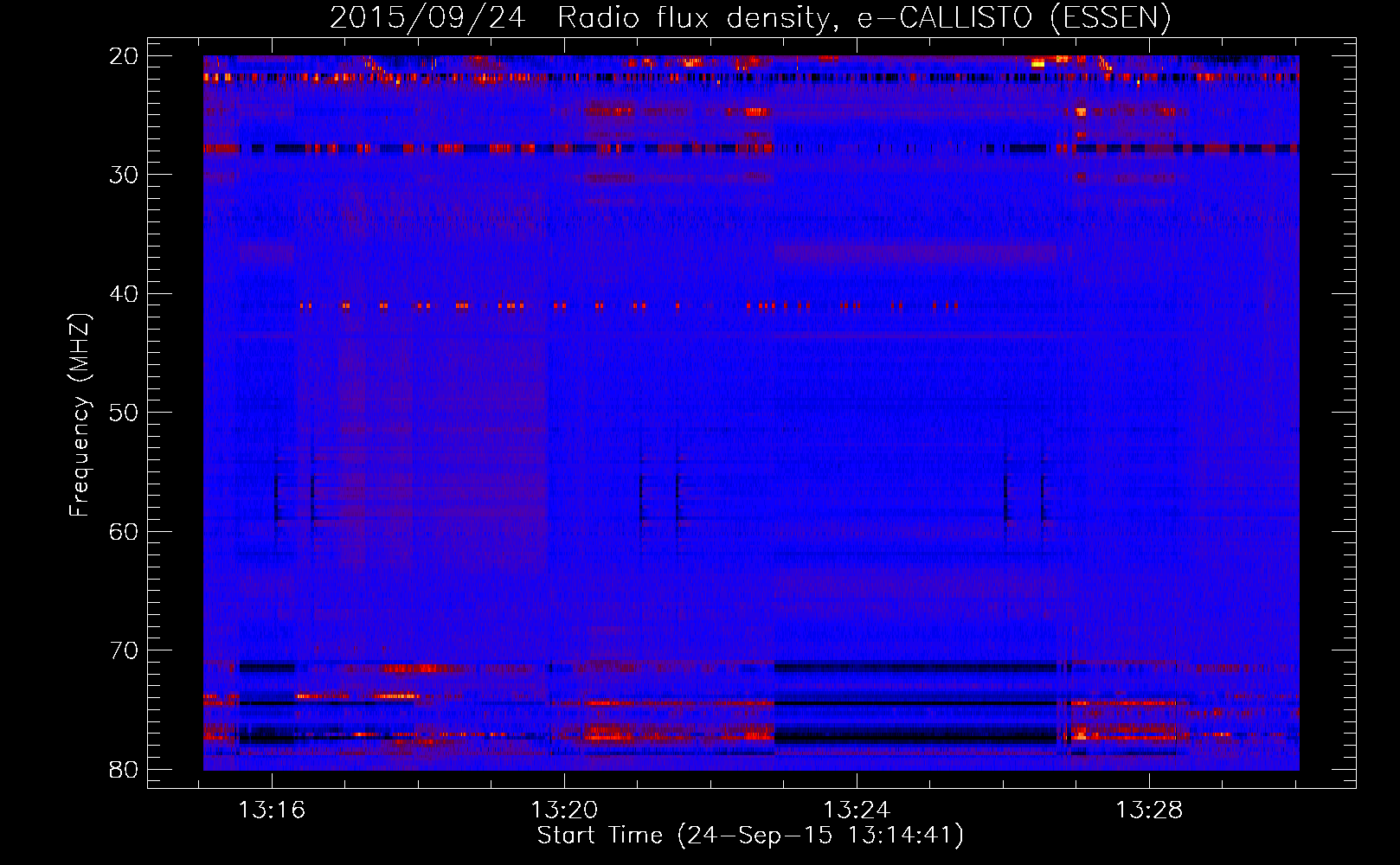The height and width of the screenshot is (865, 1400).
Task: Click the '20' frequency tick label
Action: (x=124, y=56)
